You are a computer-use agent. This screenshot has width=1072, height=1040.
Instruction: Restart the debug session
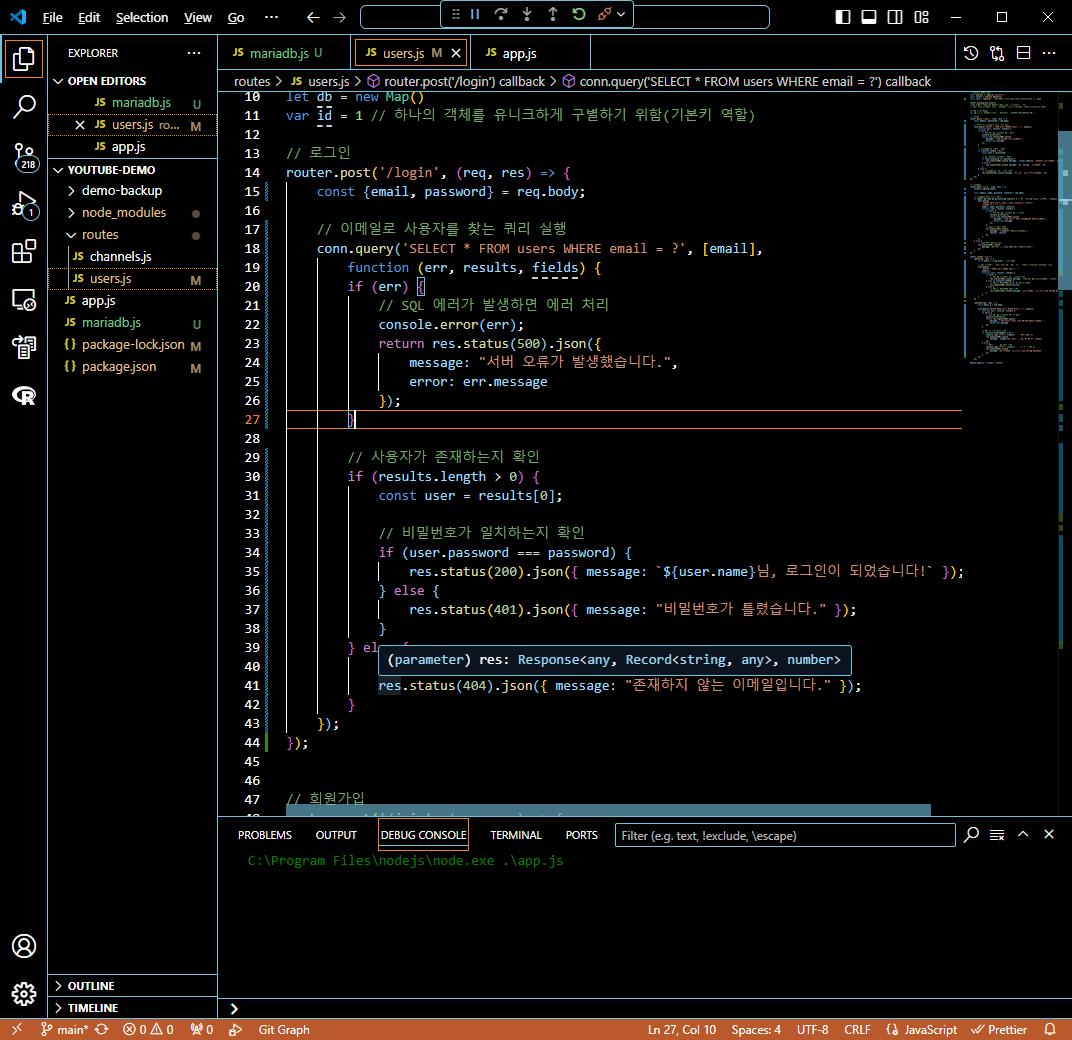coord(579,14)
